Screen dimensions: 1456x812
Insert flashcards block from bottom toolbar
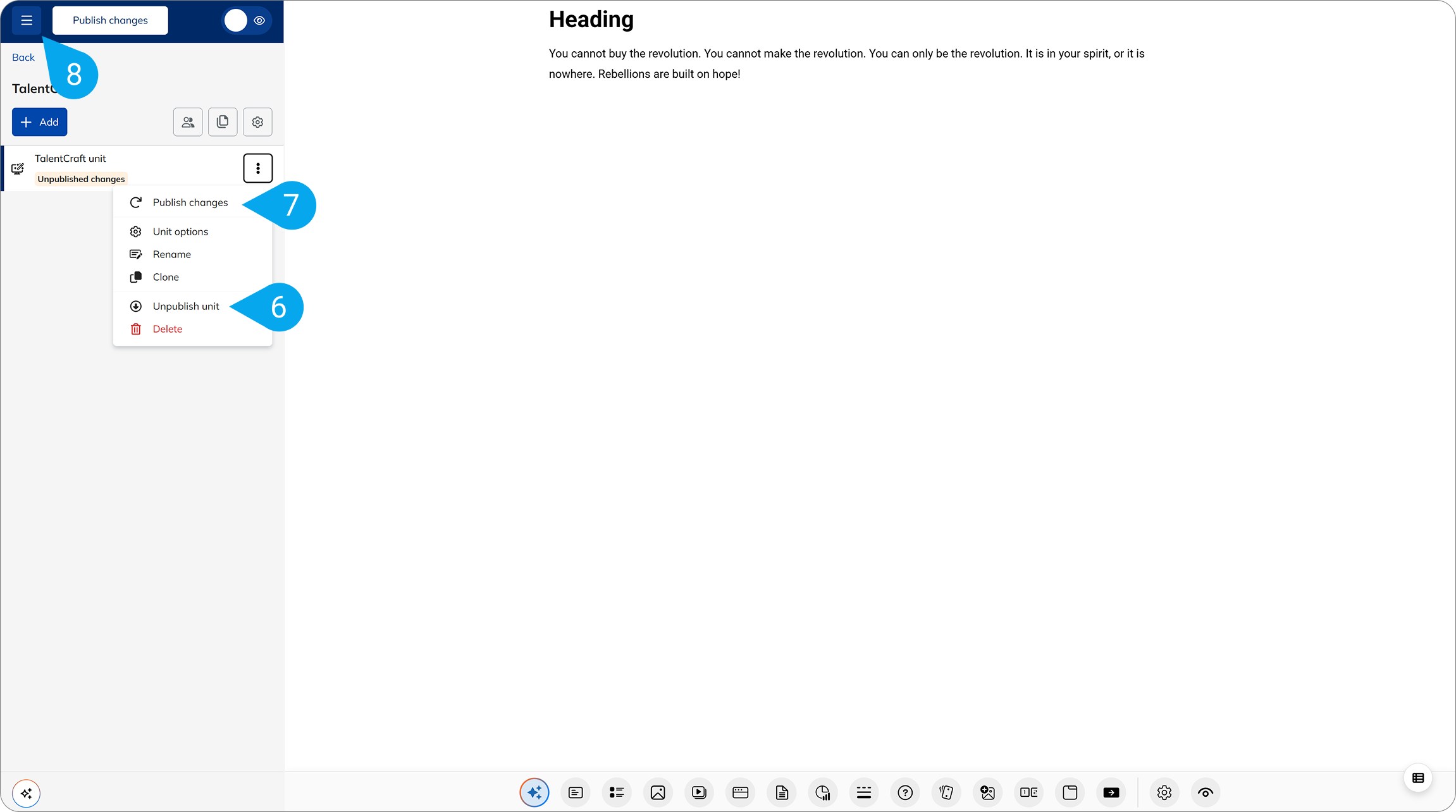(x=946, y=792)
